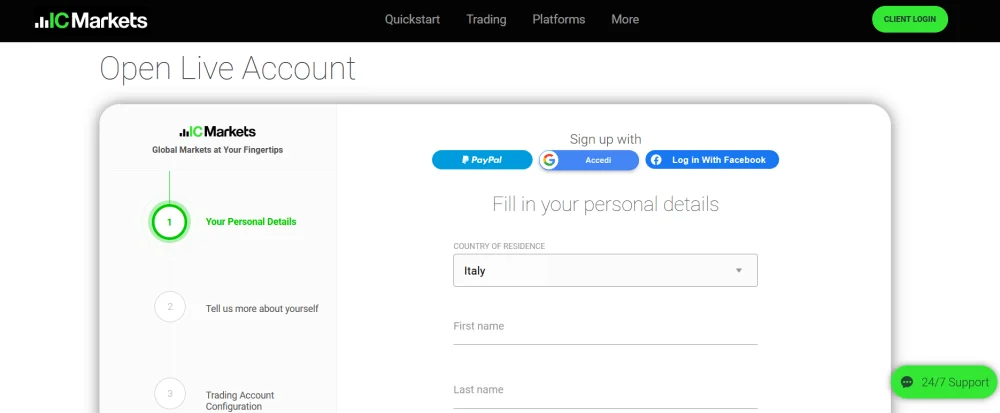Click Open Live Account heading
Screen dimensions: 1000x413
pyautogui.click(x=227, y=68)
